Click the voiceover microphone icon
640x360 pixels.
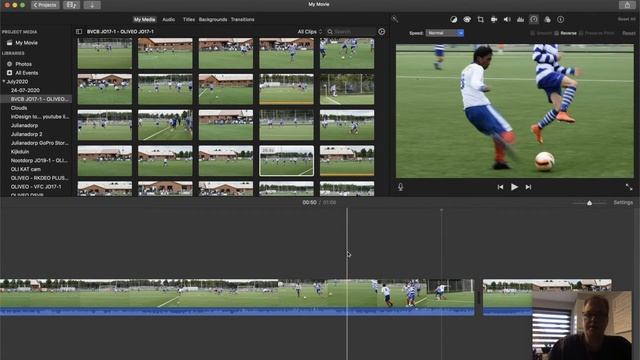coord(400,187)
